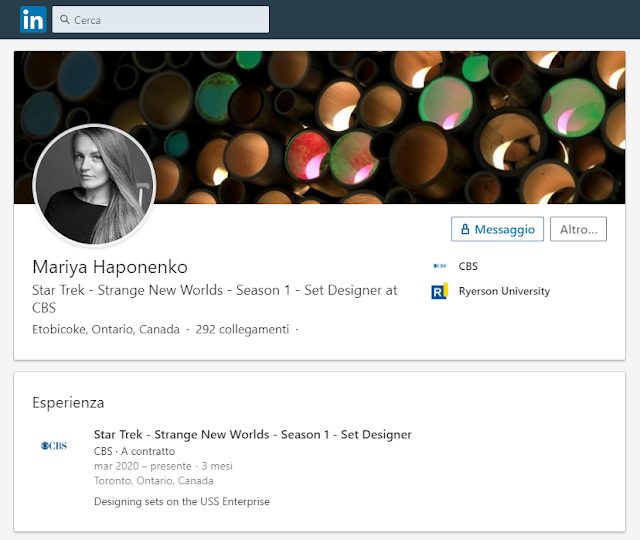Send a message via Messaggio button
This screenshot has width=640, height=540.
pyautogui.click(x=497, y=229)
